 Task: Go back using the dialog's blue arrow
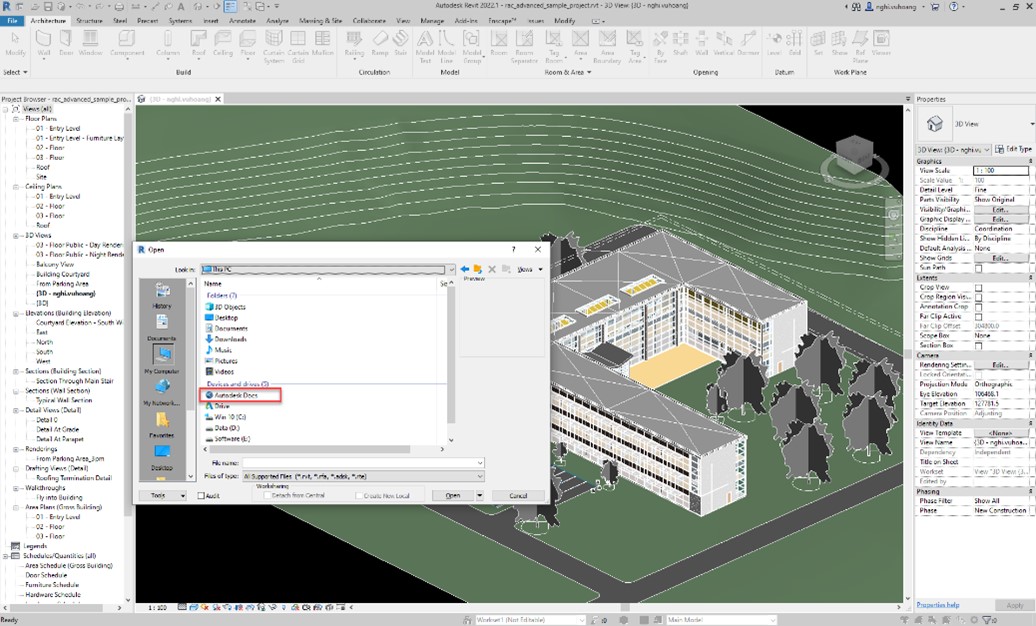[x=464, y=269]
